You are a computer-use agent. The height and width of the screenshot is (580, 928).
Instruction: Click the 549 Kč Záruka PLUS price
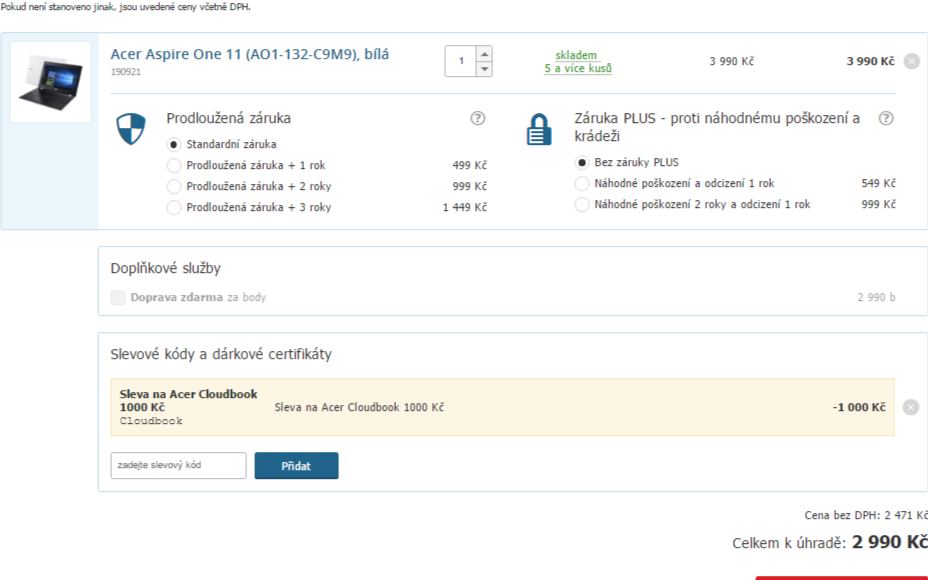click(x=878, y=183)
